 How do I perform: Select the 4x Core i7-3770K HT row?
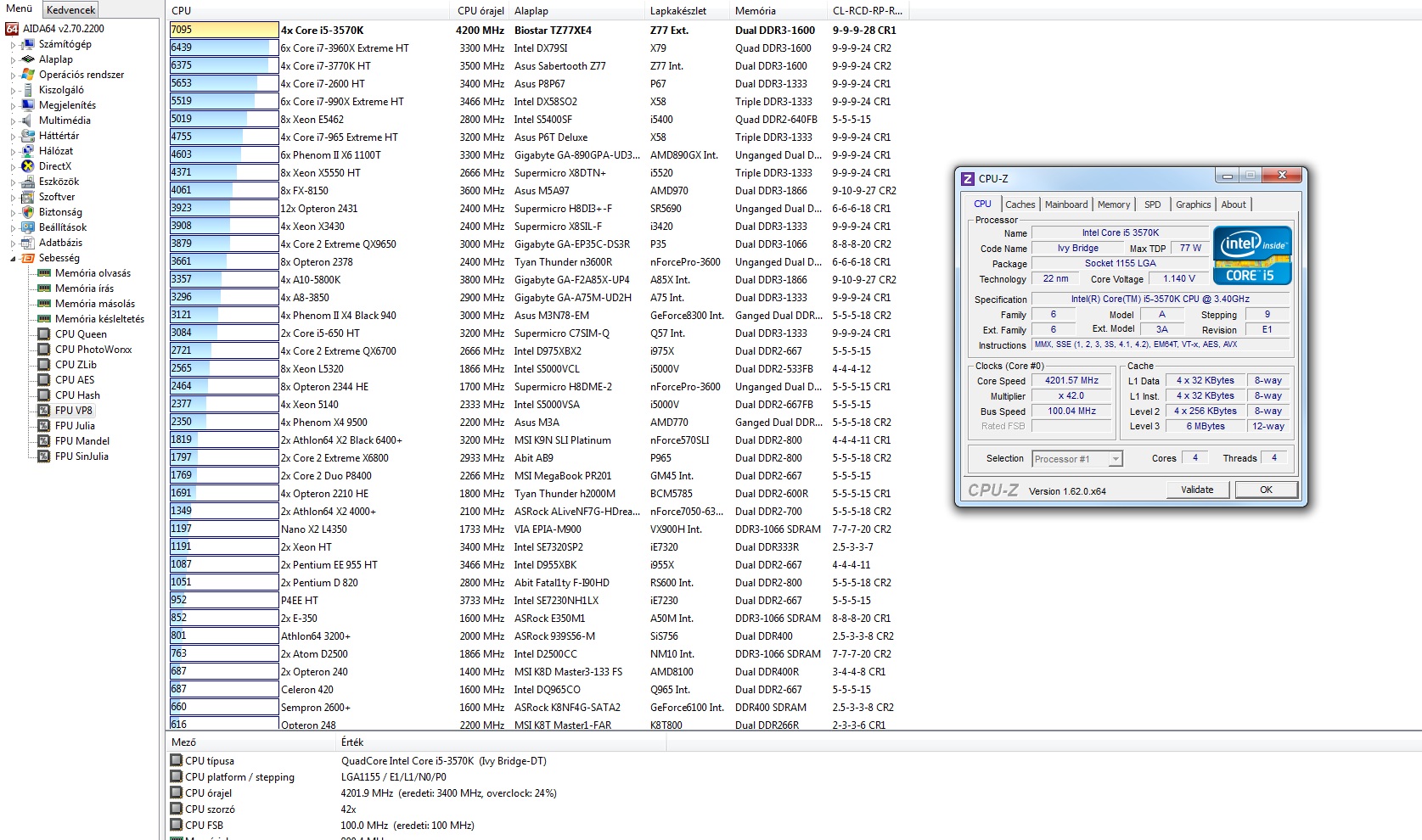(x=537, y=65)
